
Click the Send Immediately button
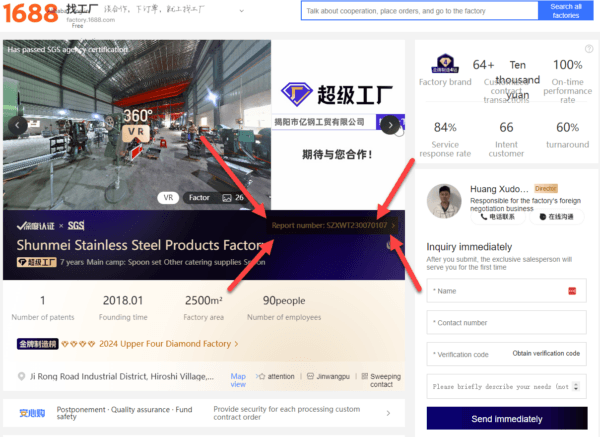click(507, 419)
